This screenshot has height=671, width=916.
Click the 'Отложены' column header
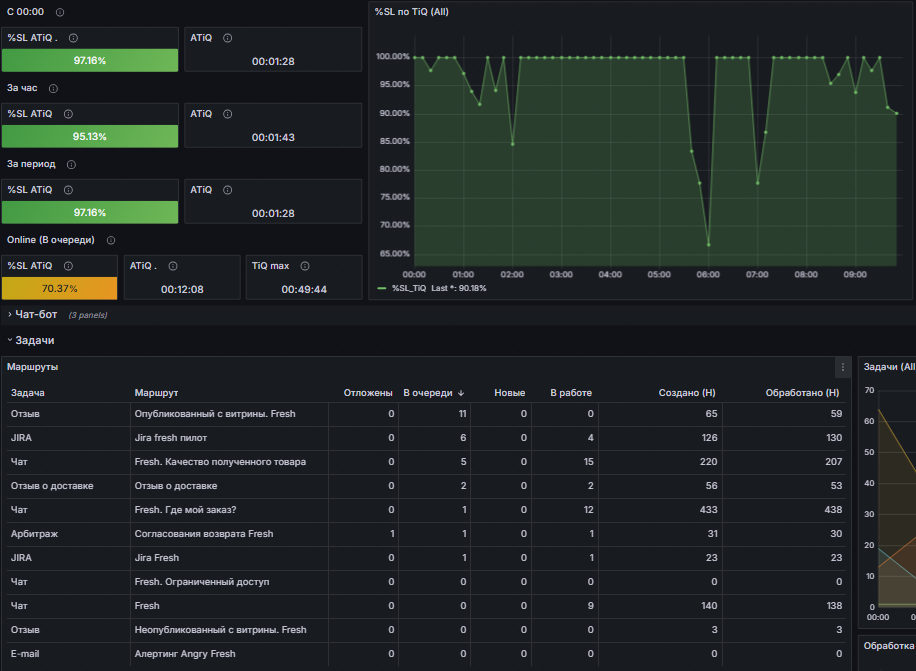coord(368,393)
